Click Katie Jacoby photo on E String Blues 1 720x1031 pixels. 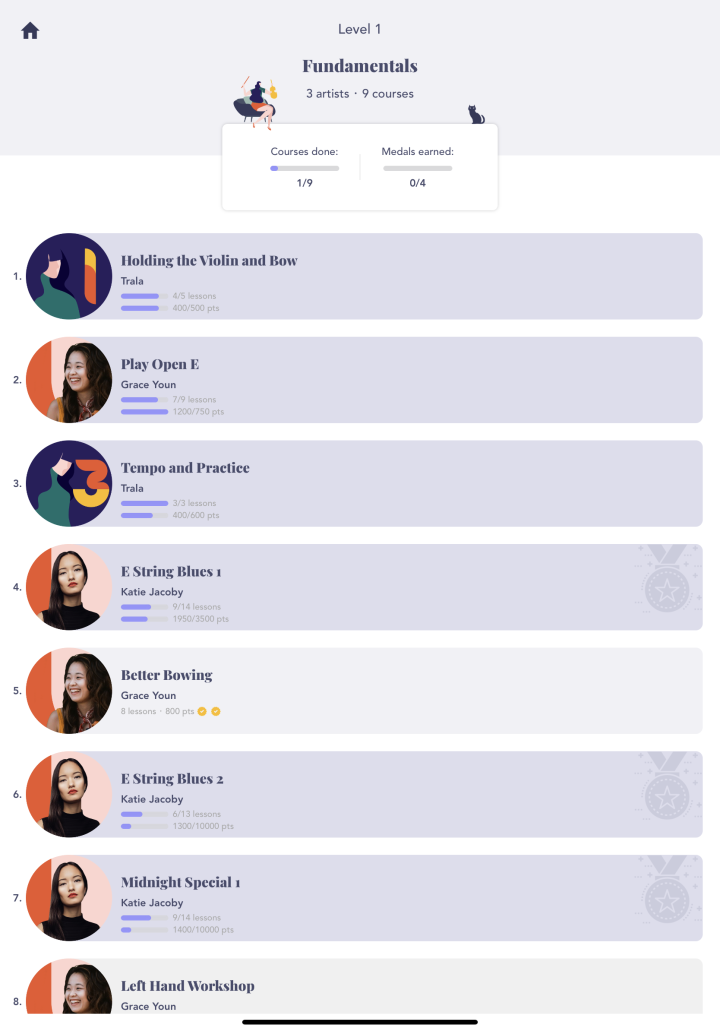69,587
